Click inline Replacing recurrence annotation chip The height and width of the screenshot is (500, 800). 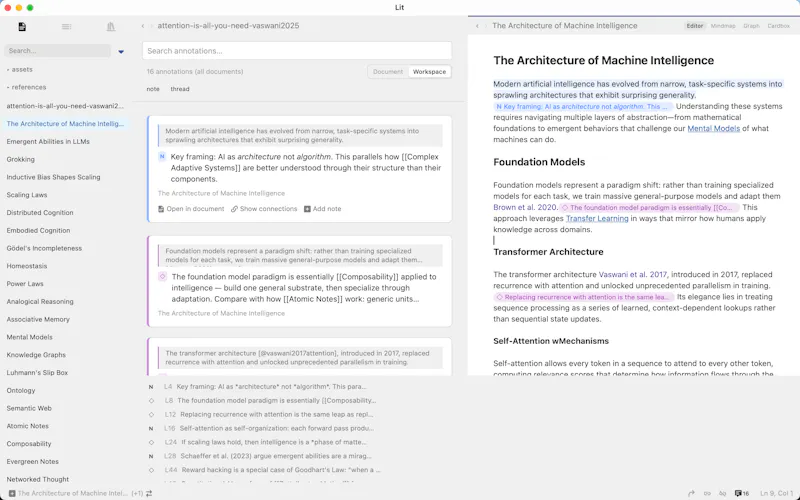584,297
